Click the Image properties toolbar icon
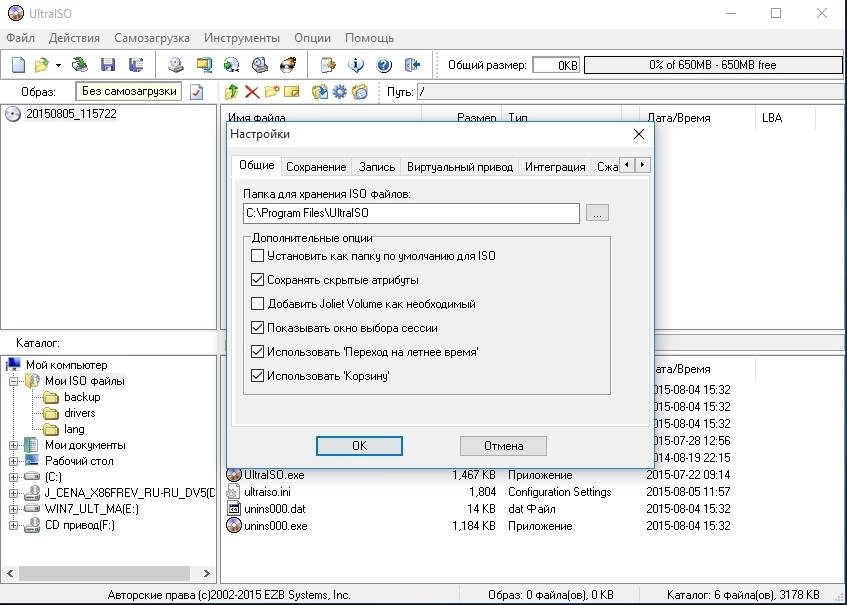The width and height of the screenshot is (847, 605). (328, 65)
